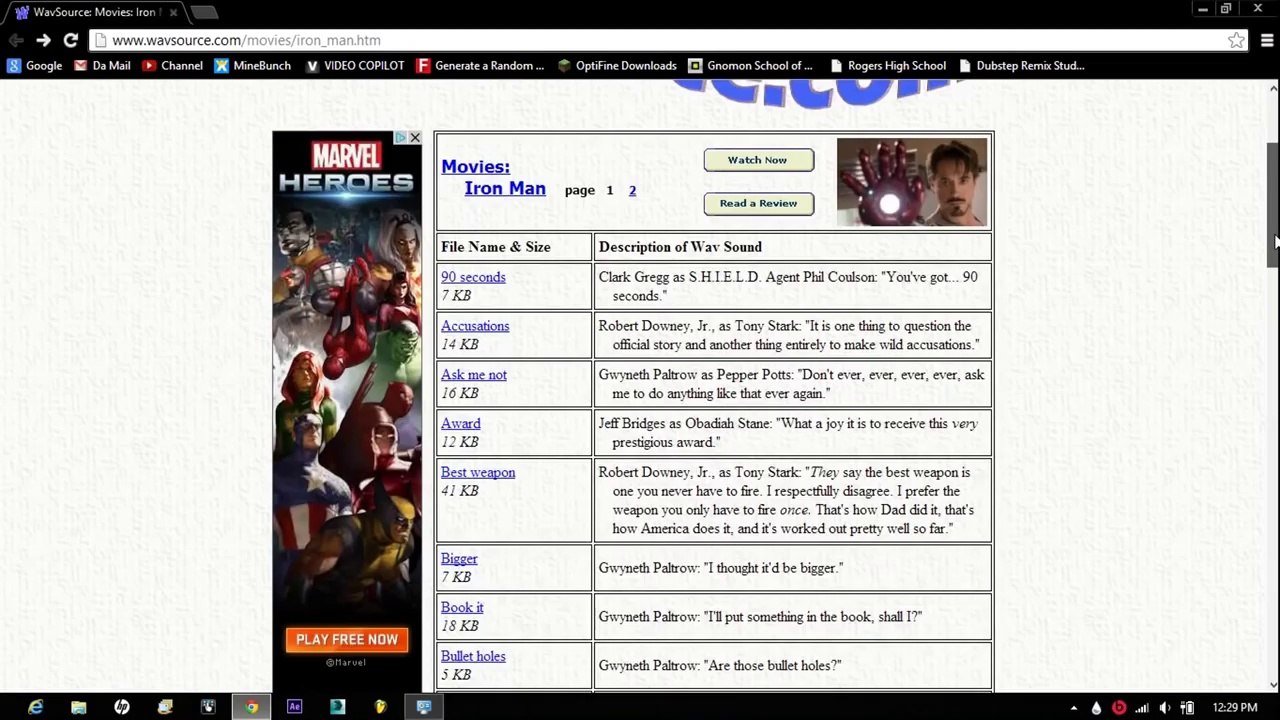Open the Rogers High School bookmark

coord(888,66)
